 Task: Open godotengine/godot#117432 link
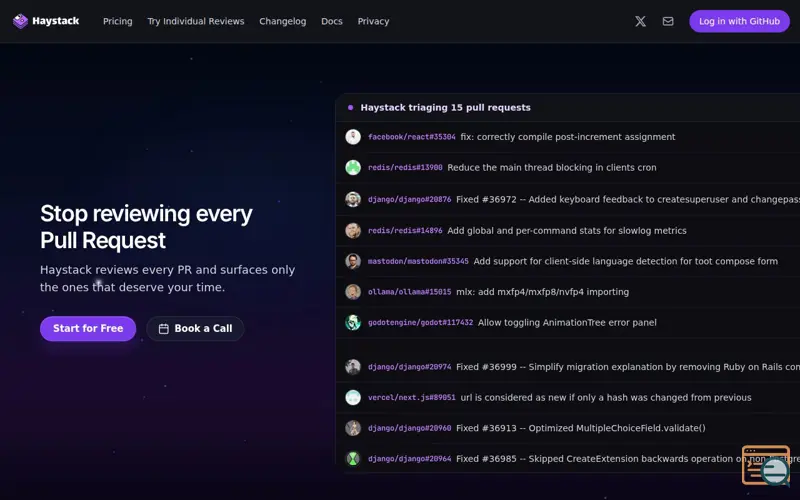point(420,322)
